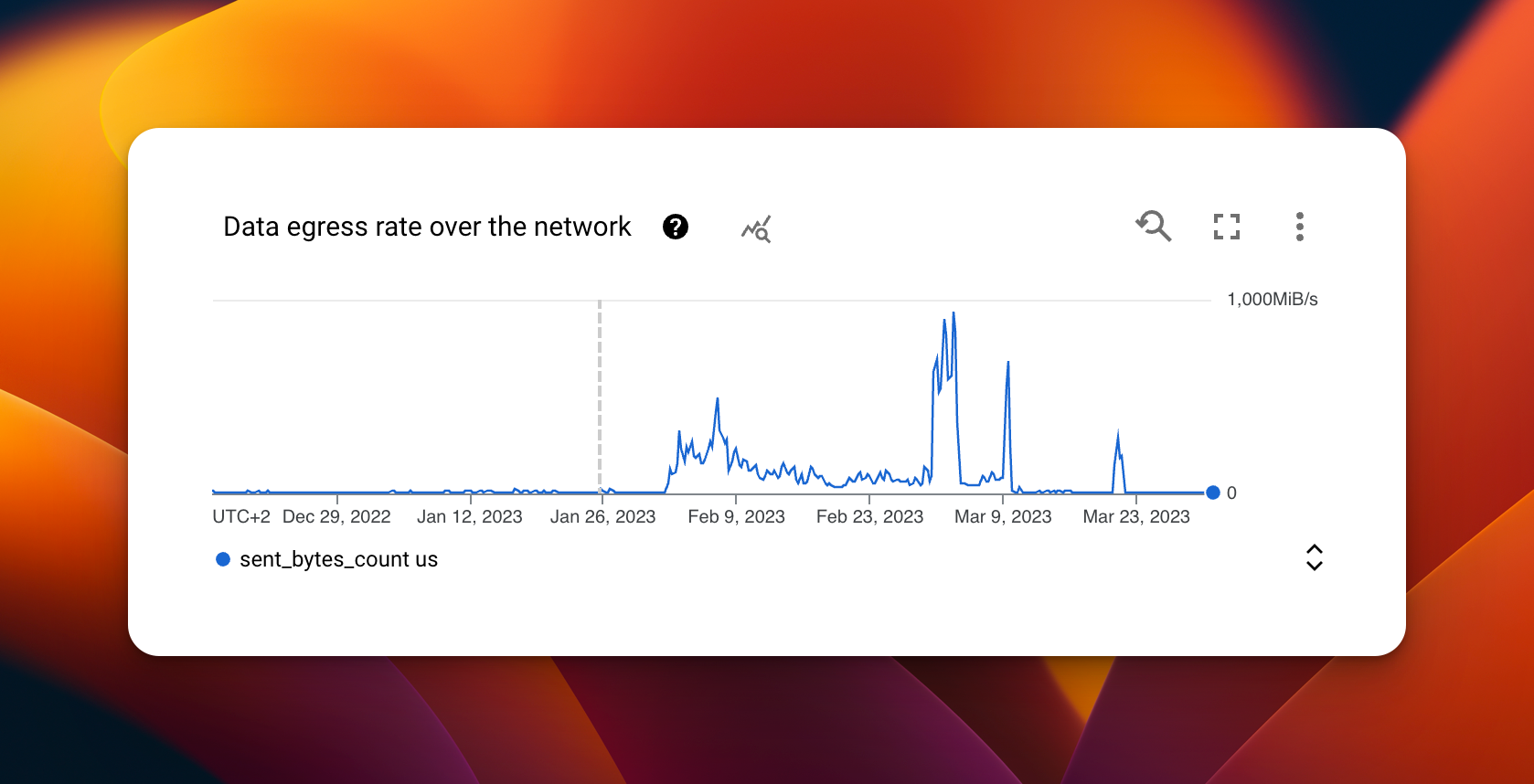Click the 1,000MiB/s y-axis label

pos(1272,299)
